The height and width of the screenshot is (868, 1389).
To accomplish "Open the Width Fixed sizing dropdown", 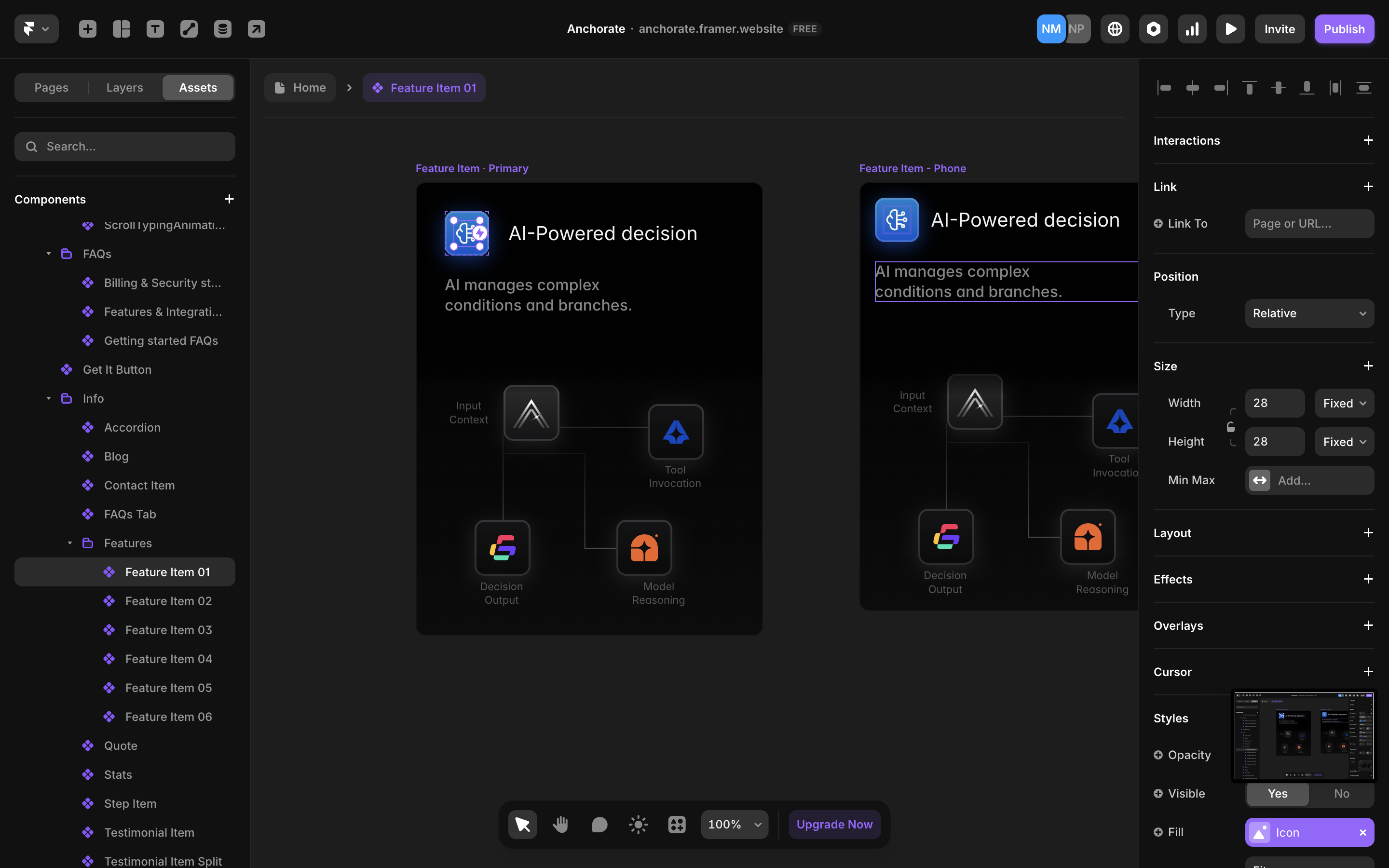I will pos(1344,403).
